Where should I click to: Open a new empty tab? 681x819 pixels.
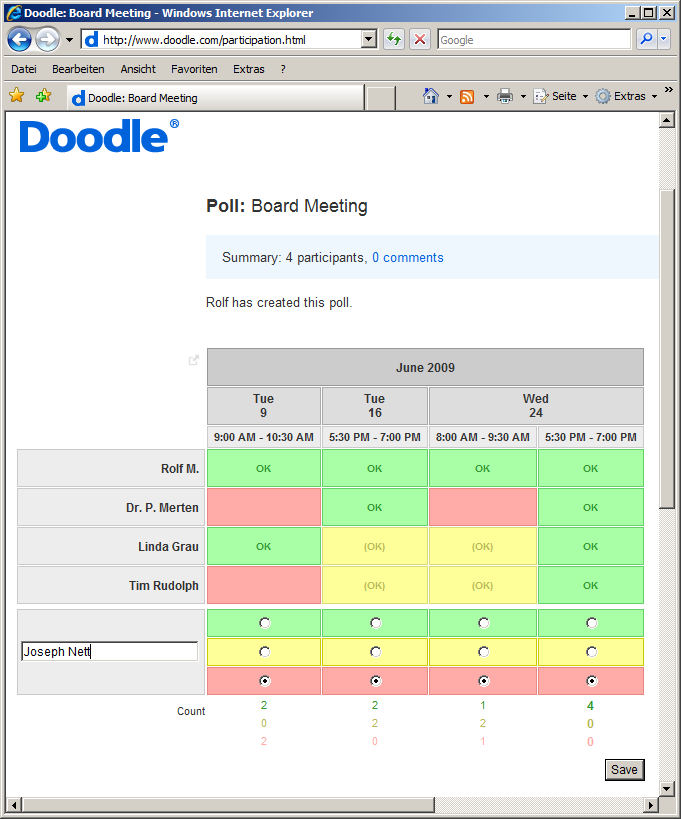(x=380, y=98)
